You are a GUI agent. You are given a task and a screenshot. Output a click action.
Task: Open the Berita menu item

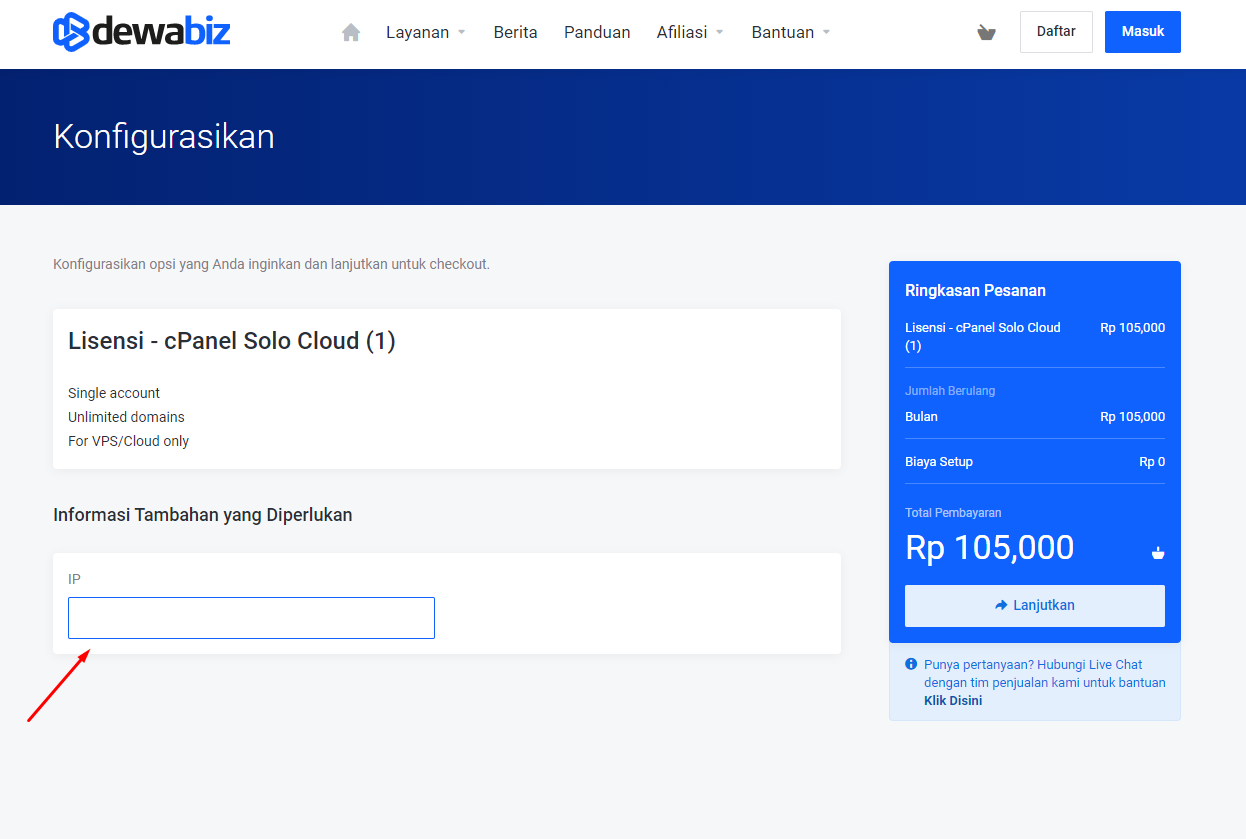point(515,32)
